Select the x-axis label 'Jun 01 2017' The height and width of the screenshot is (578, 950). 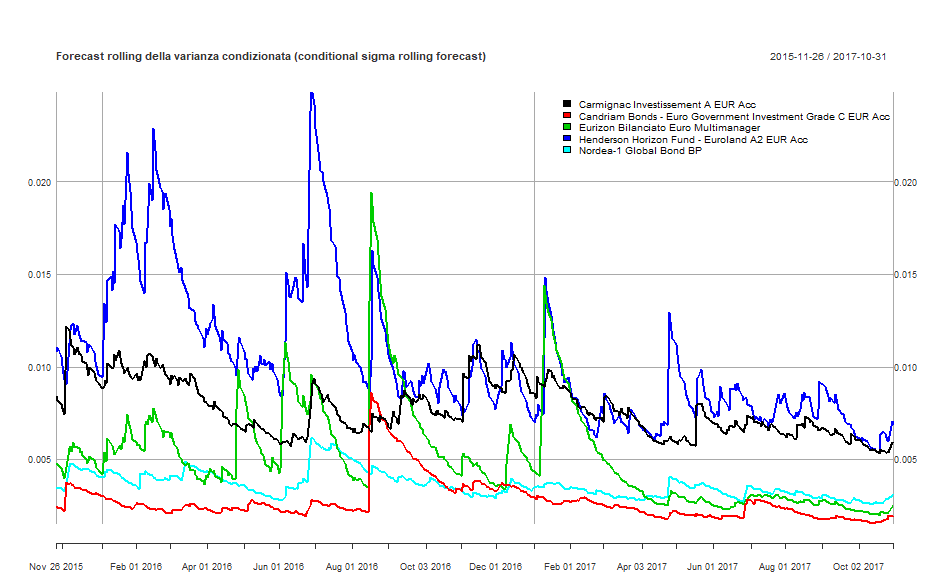[712, 567]
